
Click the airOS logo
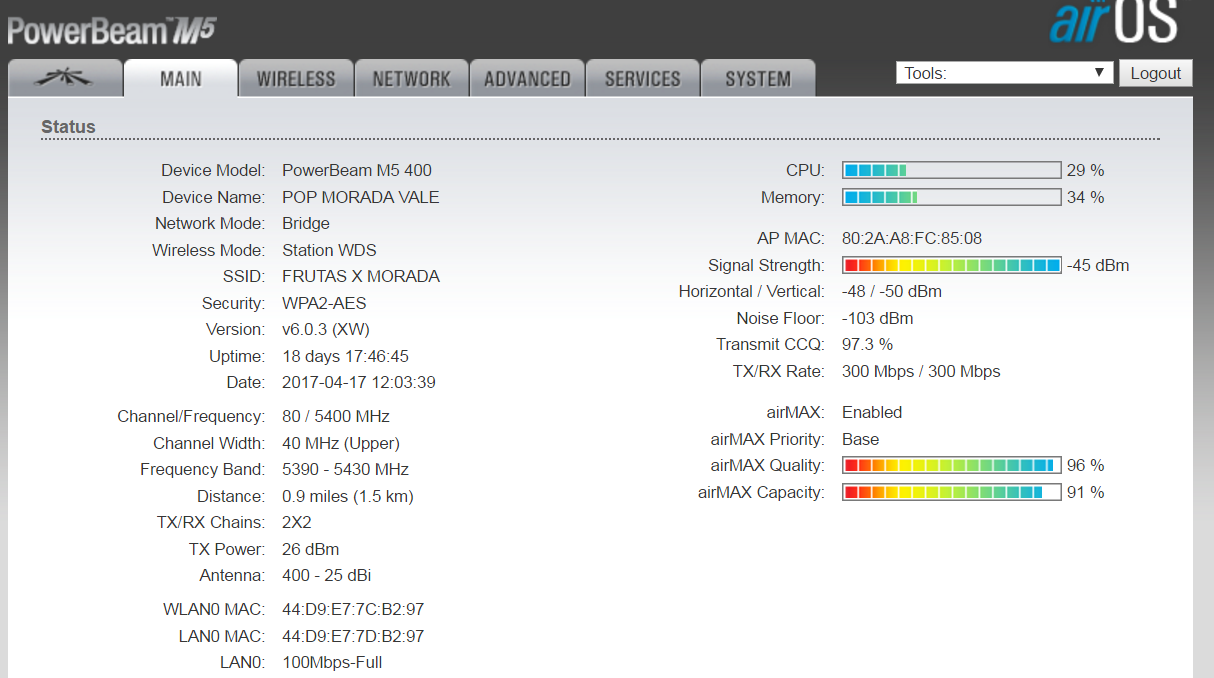pos(1113,22)
